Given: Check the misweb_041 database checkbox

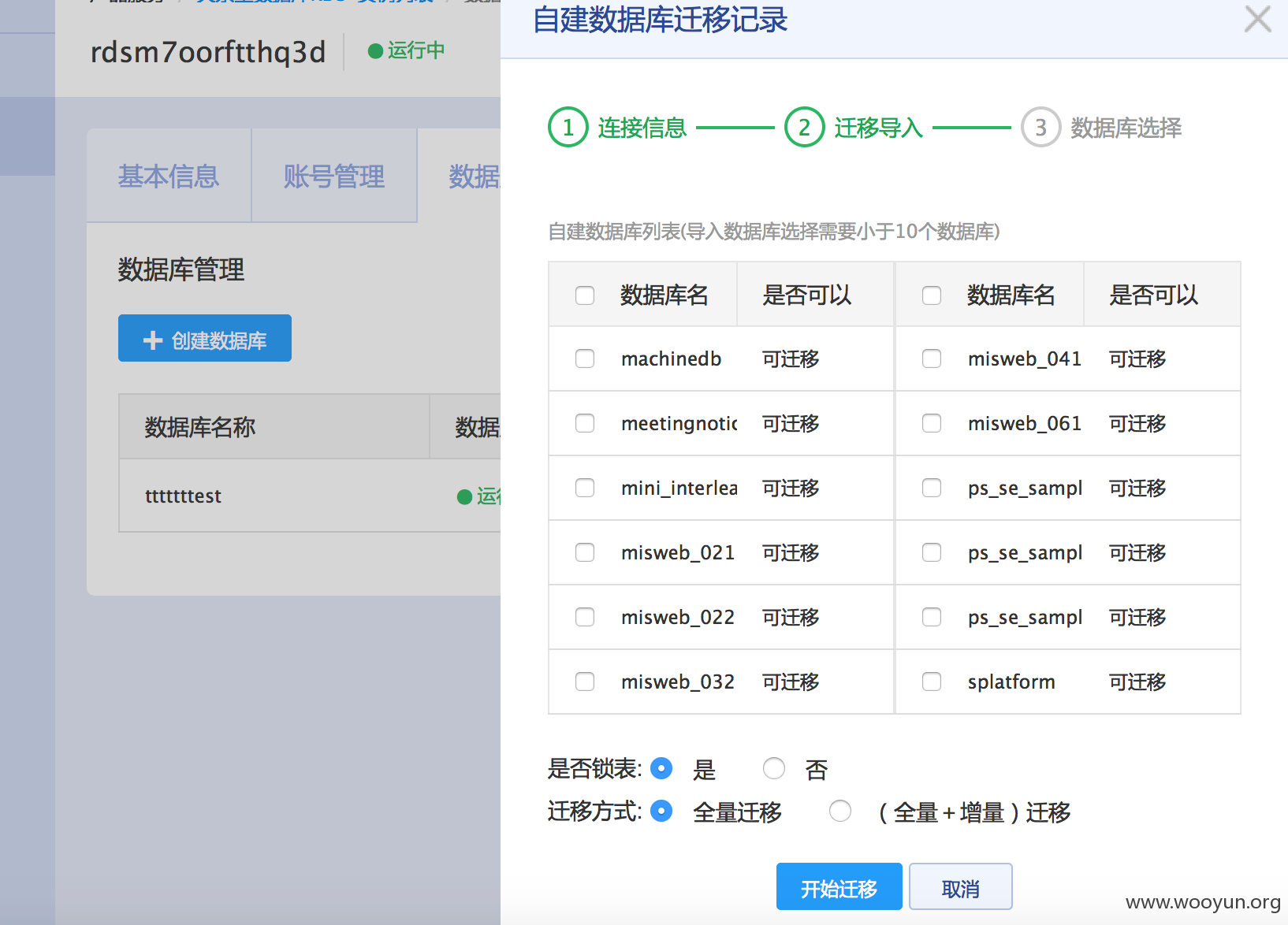Looking at the screenshot, I should (x=932, y=358).
